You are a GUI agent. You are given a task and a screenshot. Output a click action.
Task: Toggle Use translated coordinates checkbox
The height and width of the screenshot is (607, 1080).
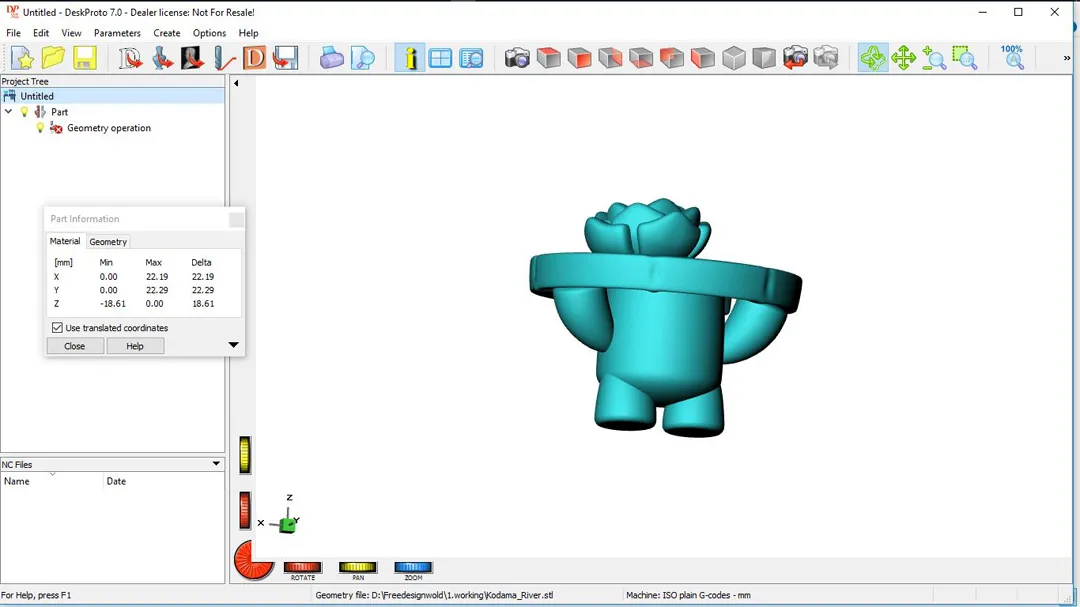click(57, 328)
